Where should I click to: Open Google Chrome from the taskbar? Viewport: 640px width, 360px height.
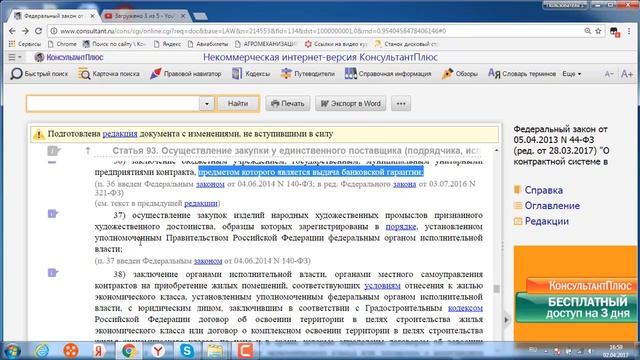coord(129,351)
